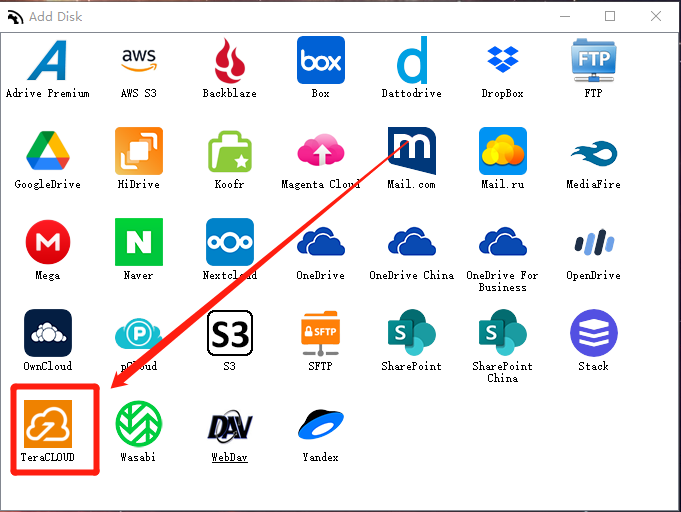Select the Dattodrive icon
This screenshot has height=512, width=681.
[x=412, y=60]
